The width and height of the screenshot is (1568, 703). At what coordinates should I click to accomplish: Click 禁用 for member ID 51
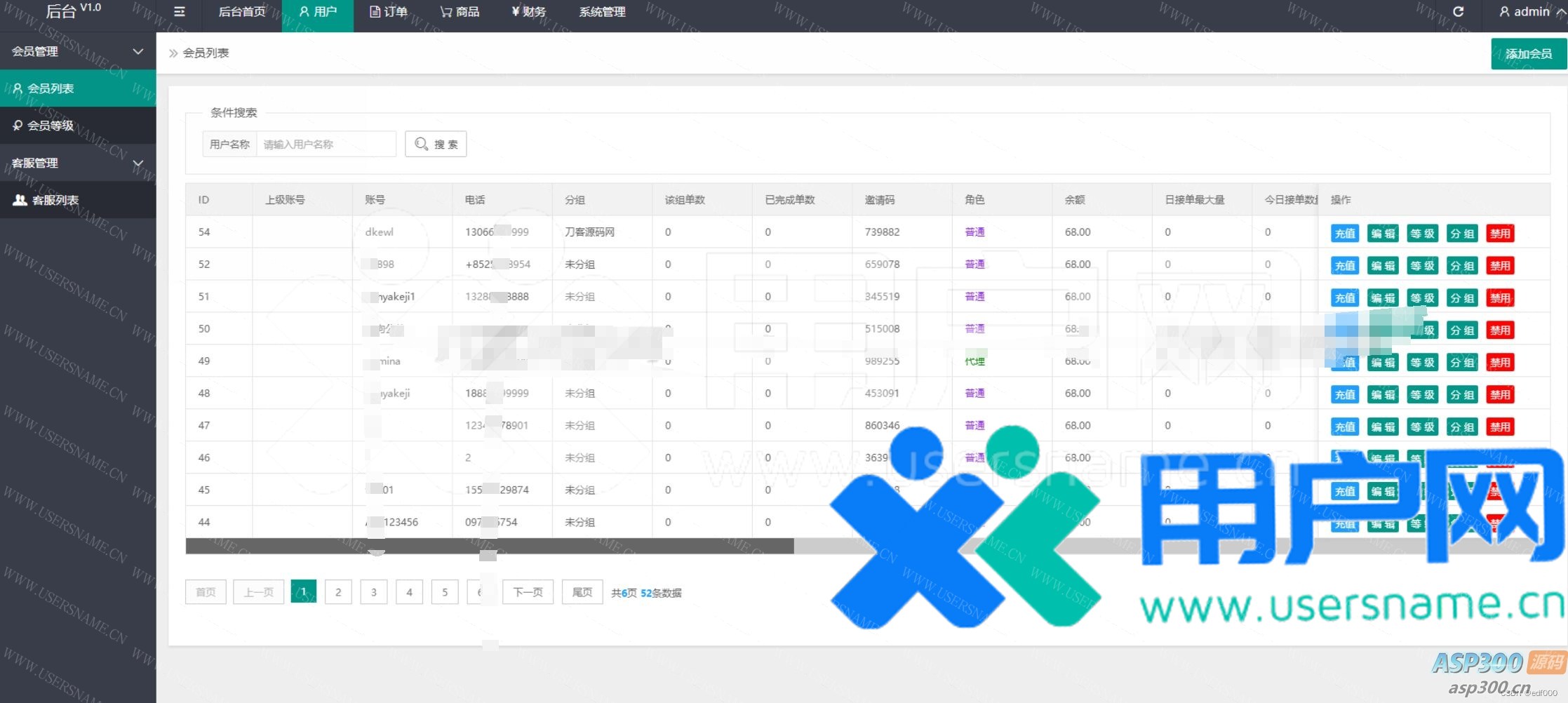(1501, 298)
